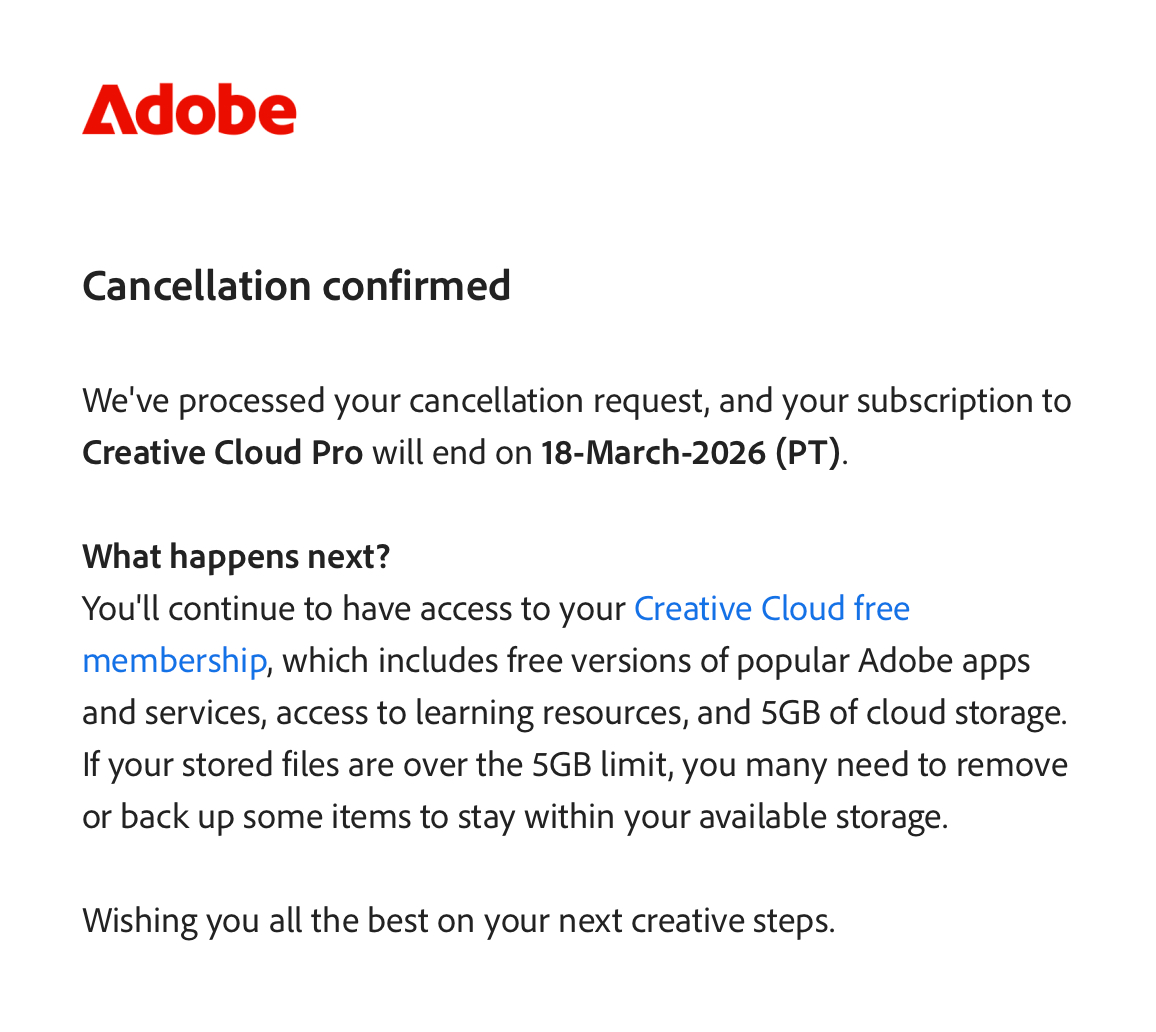
Task: Click the "Cancellation confirmed" heading
Action: (296, 286)
